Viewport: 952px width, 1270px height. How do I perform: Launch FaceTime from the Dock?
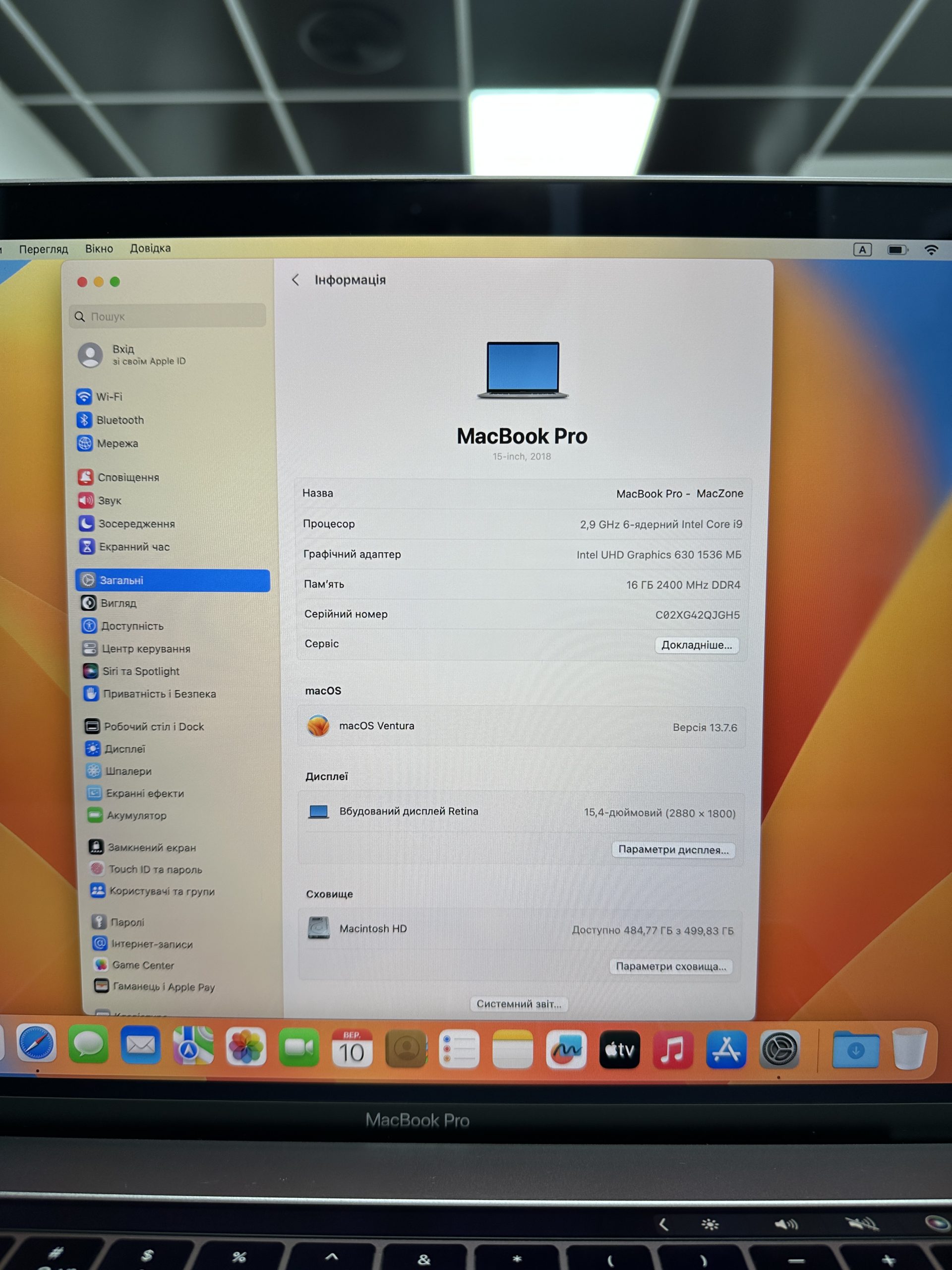pos(299,1047)
